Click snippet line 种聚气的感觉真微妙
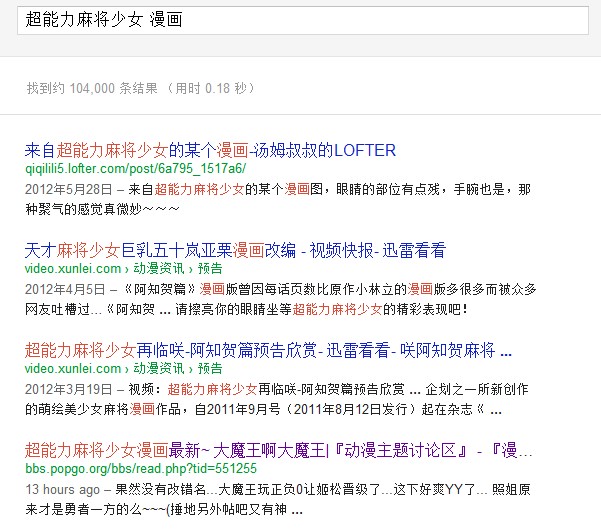 point(102,209)
